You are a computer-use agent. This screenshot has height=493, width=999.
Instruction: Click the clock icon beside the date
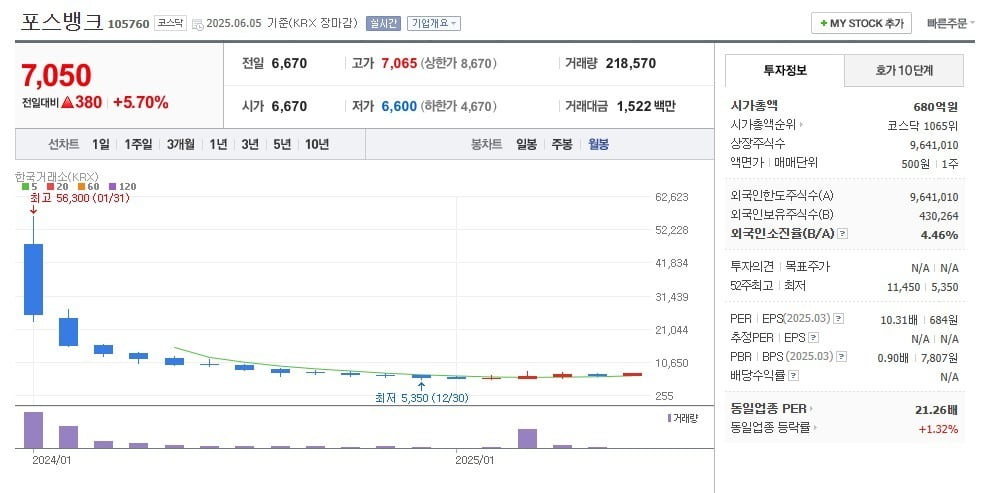[198, 24]
